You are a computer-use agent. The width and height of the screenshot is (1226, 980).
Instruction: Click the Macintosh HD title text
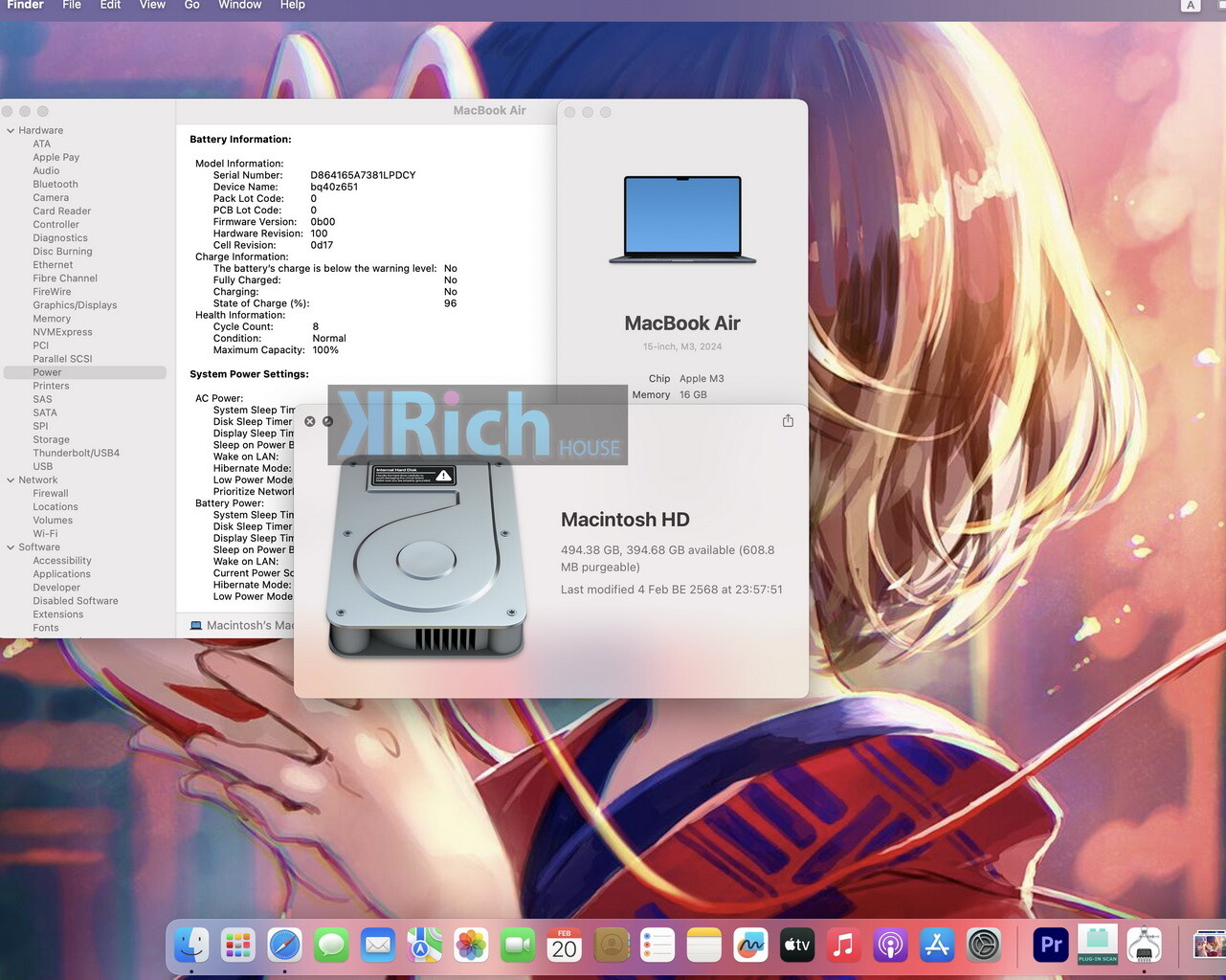[x=625, y=520]
